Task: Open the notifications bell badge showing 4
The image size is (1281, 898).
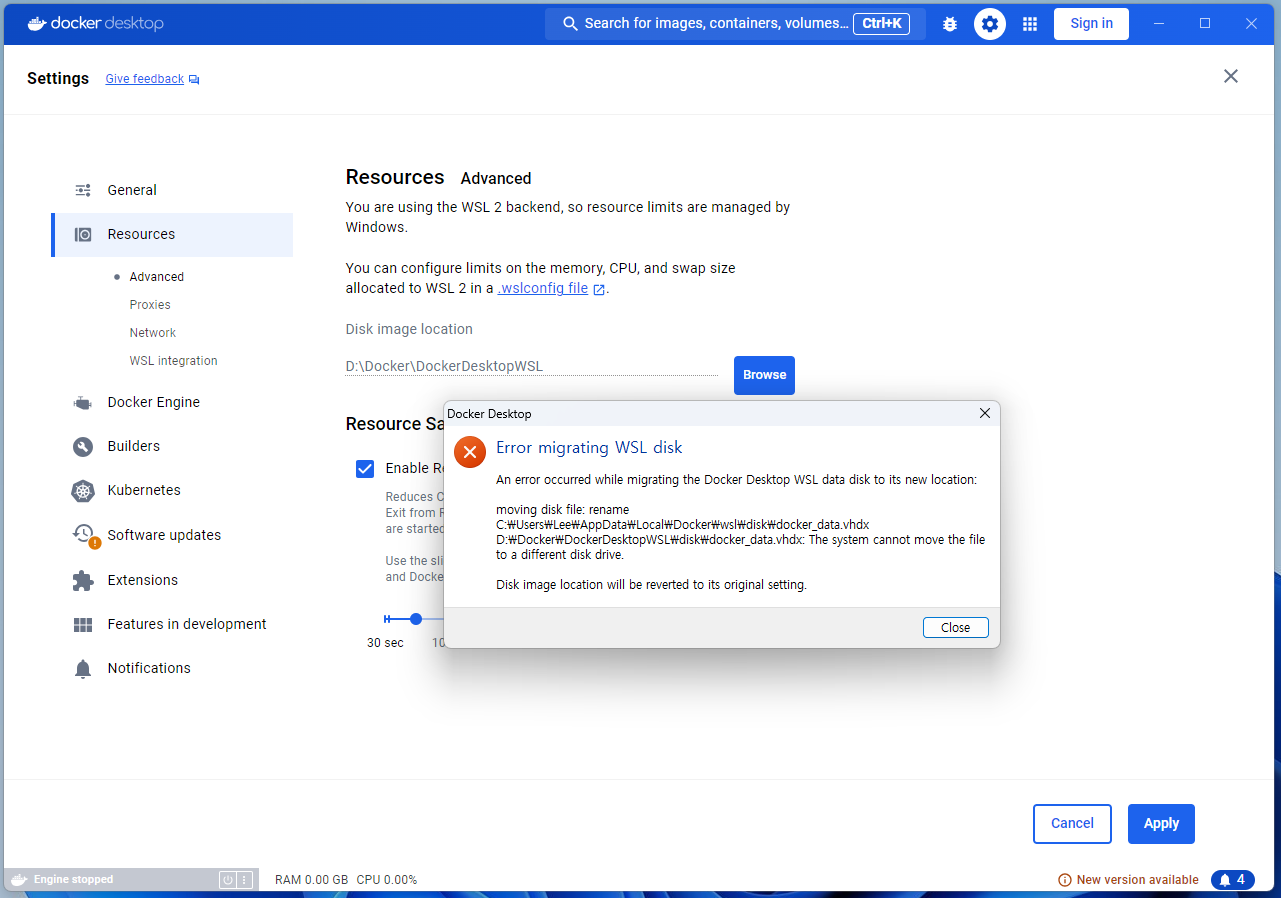Action: 1233,880
